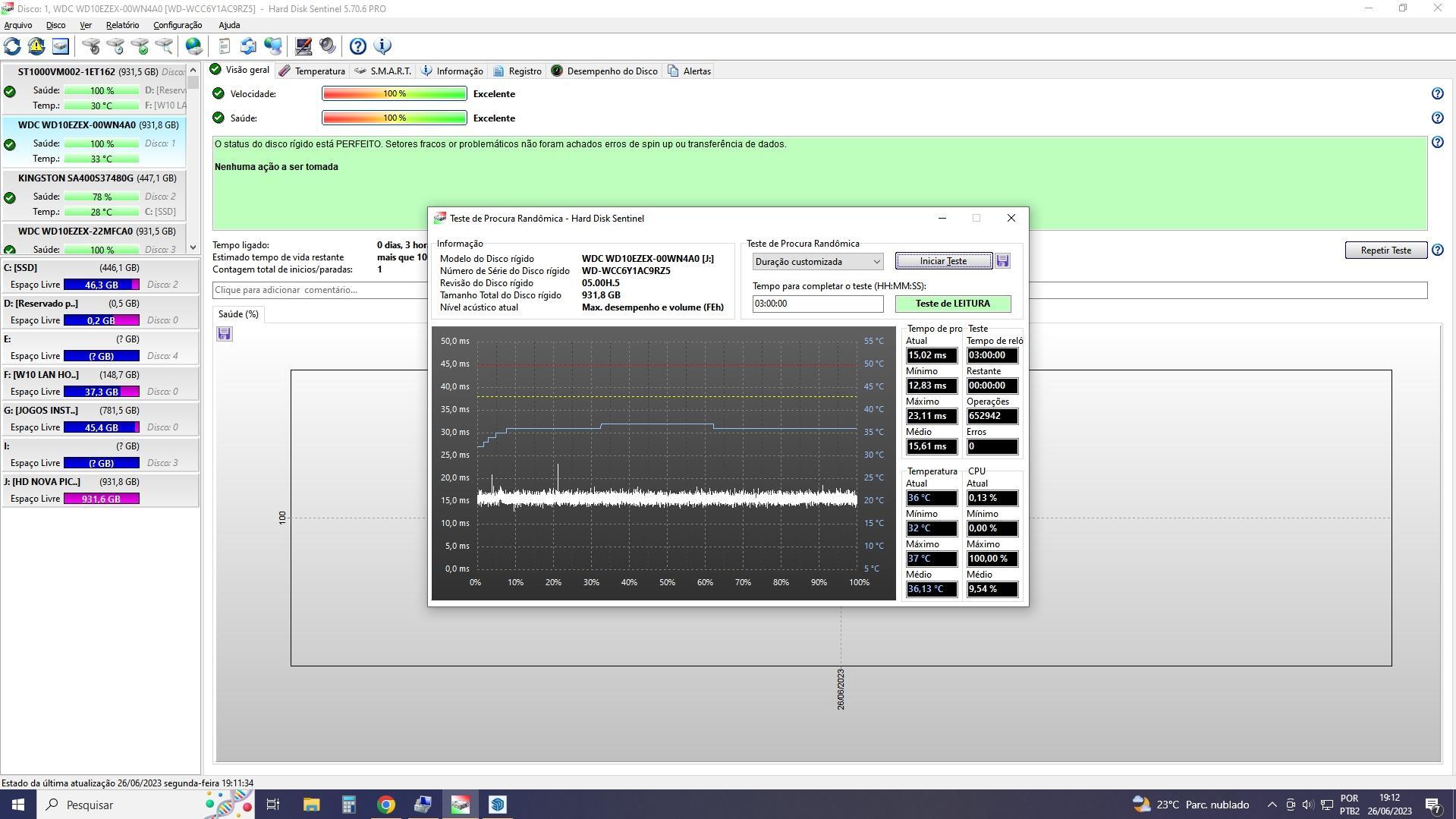1456x819 pixels.
Task: Switch to the Registro tab
Action: 517,71
